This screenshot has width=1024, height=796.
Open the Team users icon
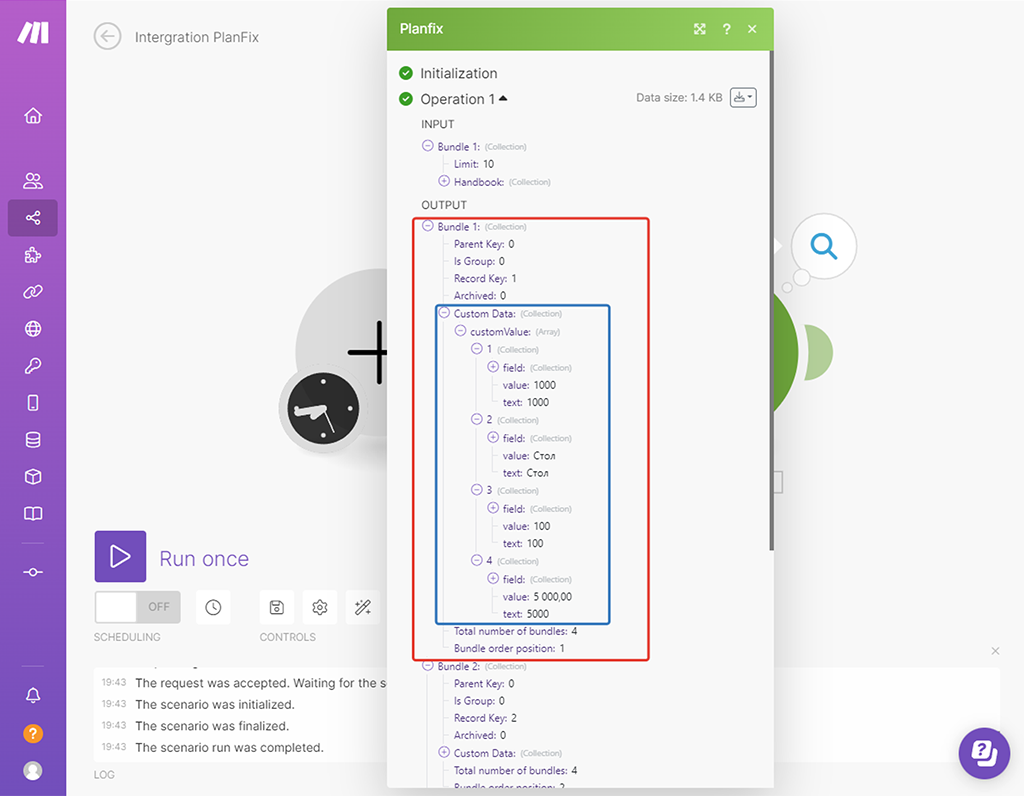[x=33, y=180]
